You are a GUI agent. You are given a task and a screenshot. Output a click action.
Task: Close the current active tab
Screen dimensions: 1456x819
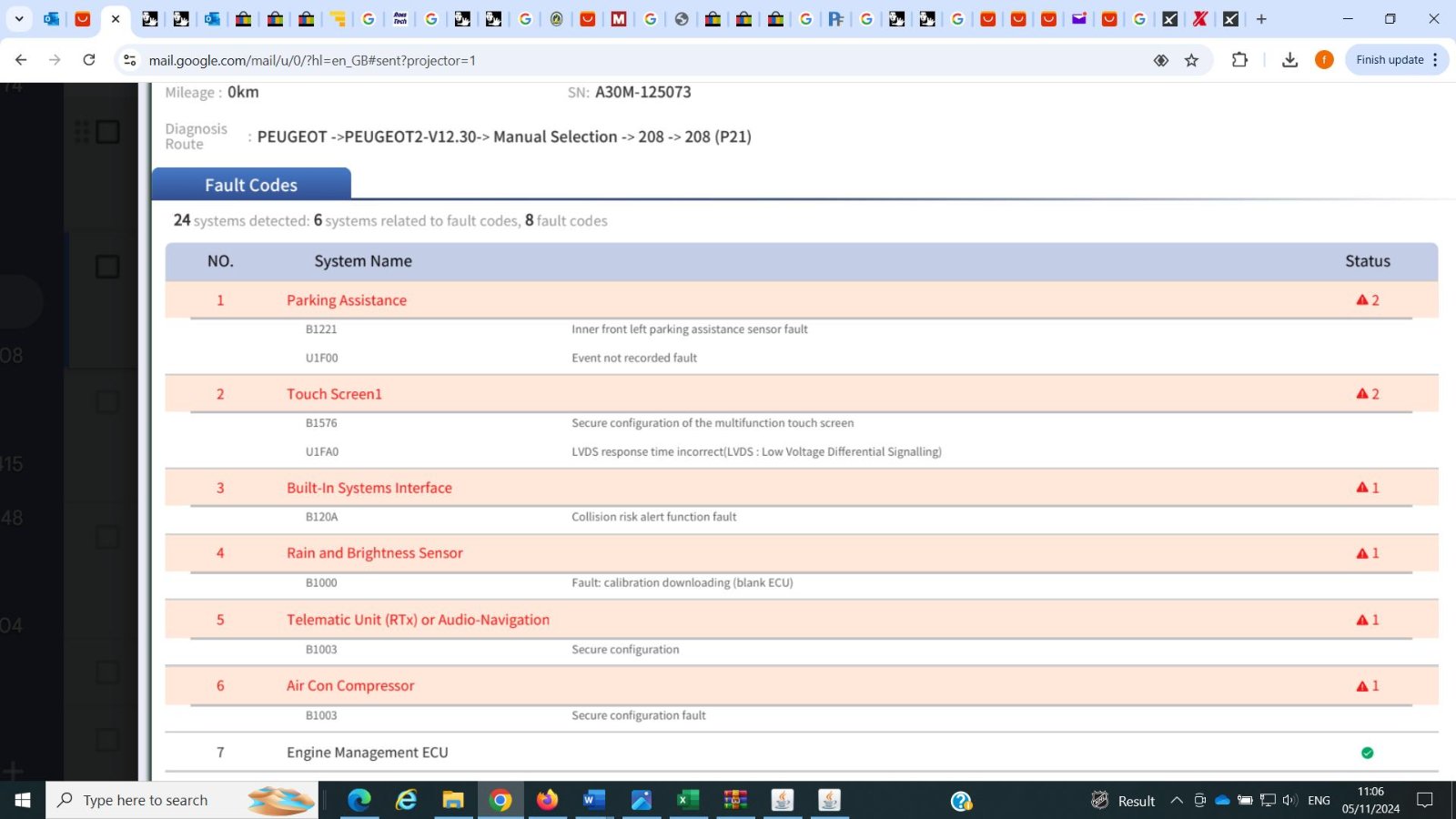click(x=116, y=18)
